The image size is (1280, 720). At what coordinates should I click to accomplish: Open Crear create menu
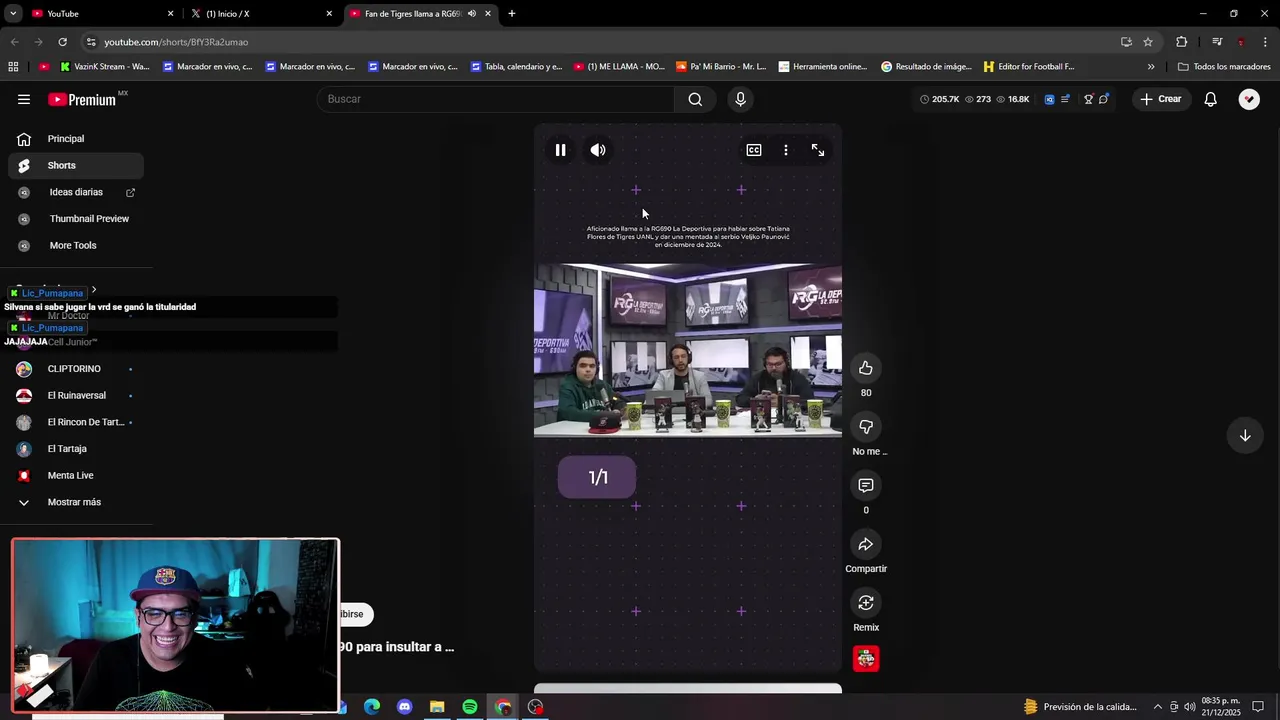(x=1161, y=99)
